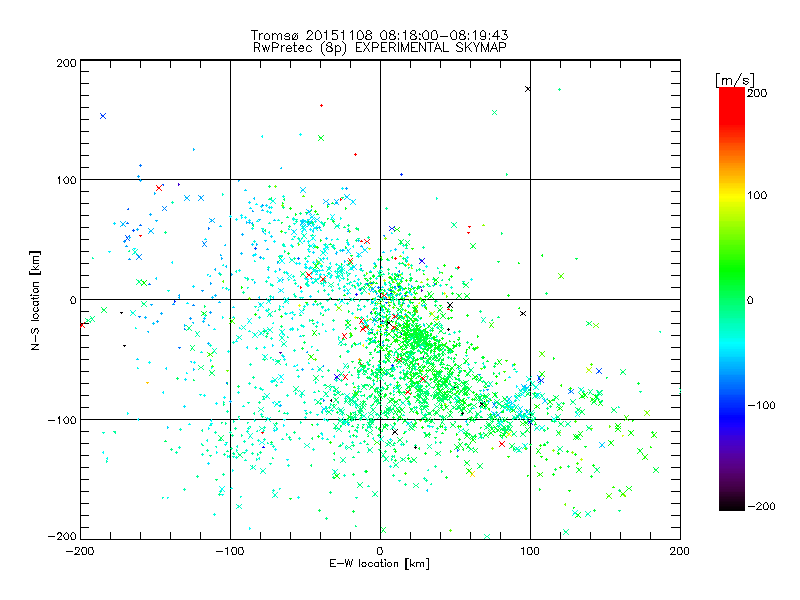Click the subtitle 'RwPretec (8p) EXPERIMENTAL SKYMAP'
800x600 pixels.
click(380, 47)
